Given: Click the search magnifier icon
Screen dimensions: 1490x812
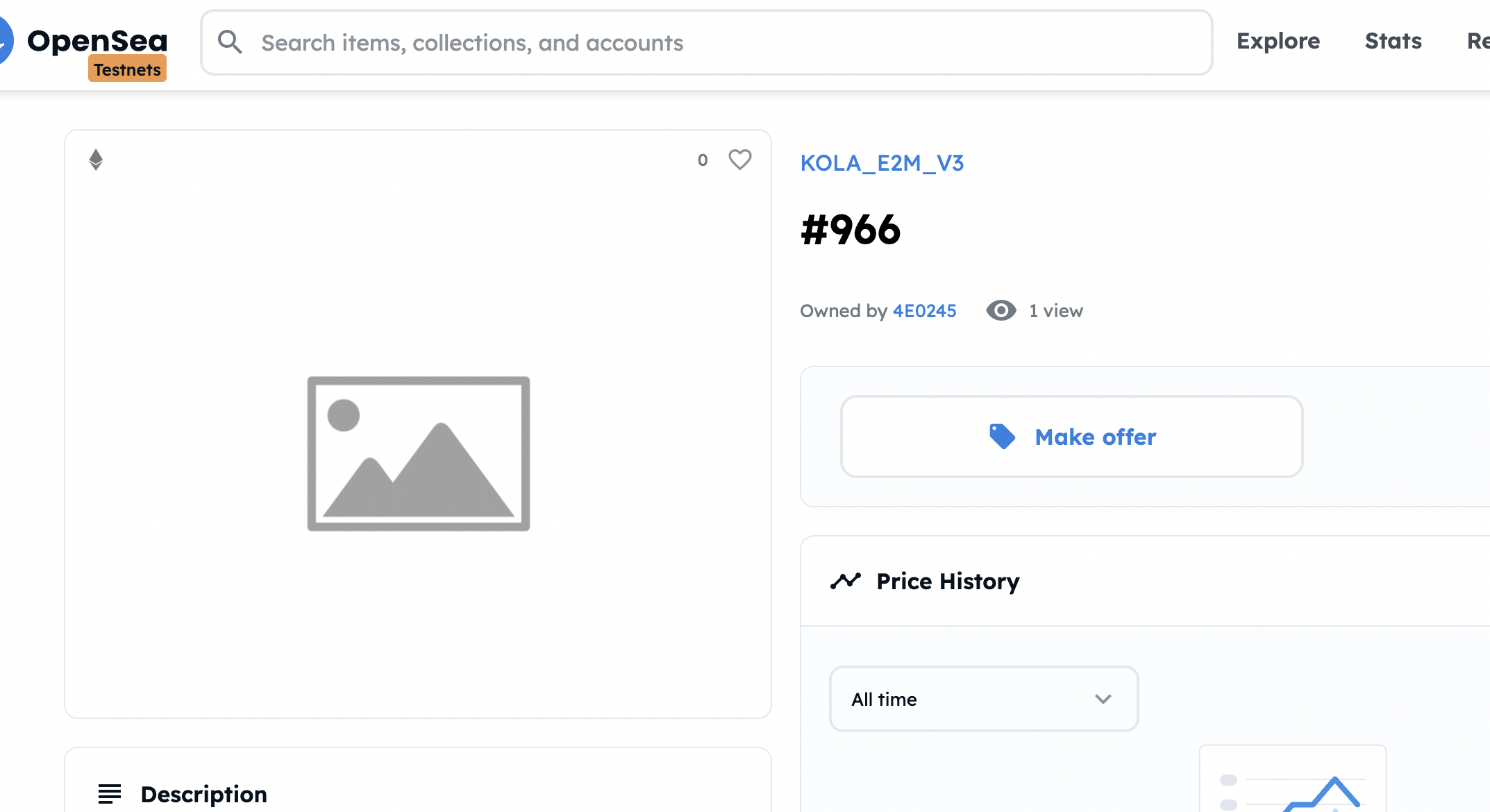Looking at the screenshot, I should (x=230, y=42).
